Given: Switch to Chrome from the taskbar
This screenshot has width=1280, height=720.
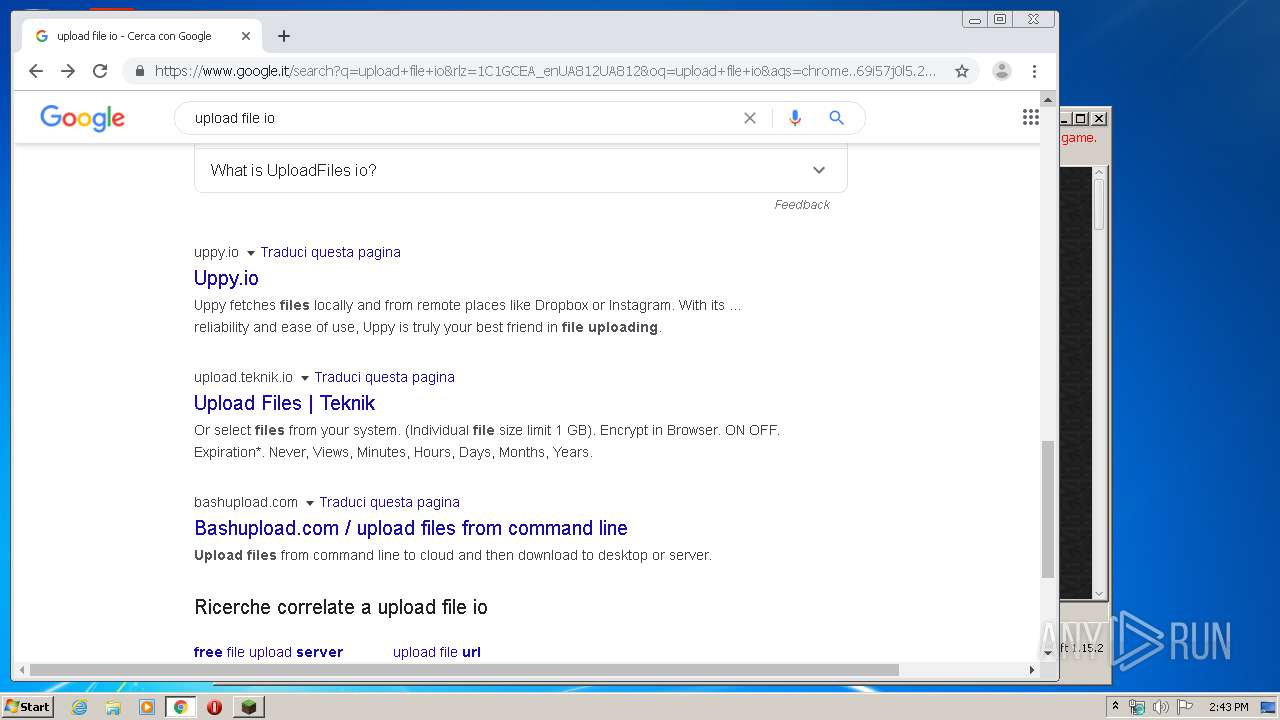Looking at the screenshot, I should pos(181,707).
